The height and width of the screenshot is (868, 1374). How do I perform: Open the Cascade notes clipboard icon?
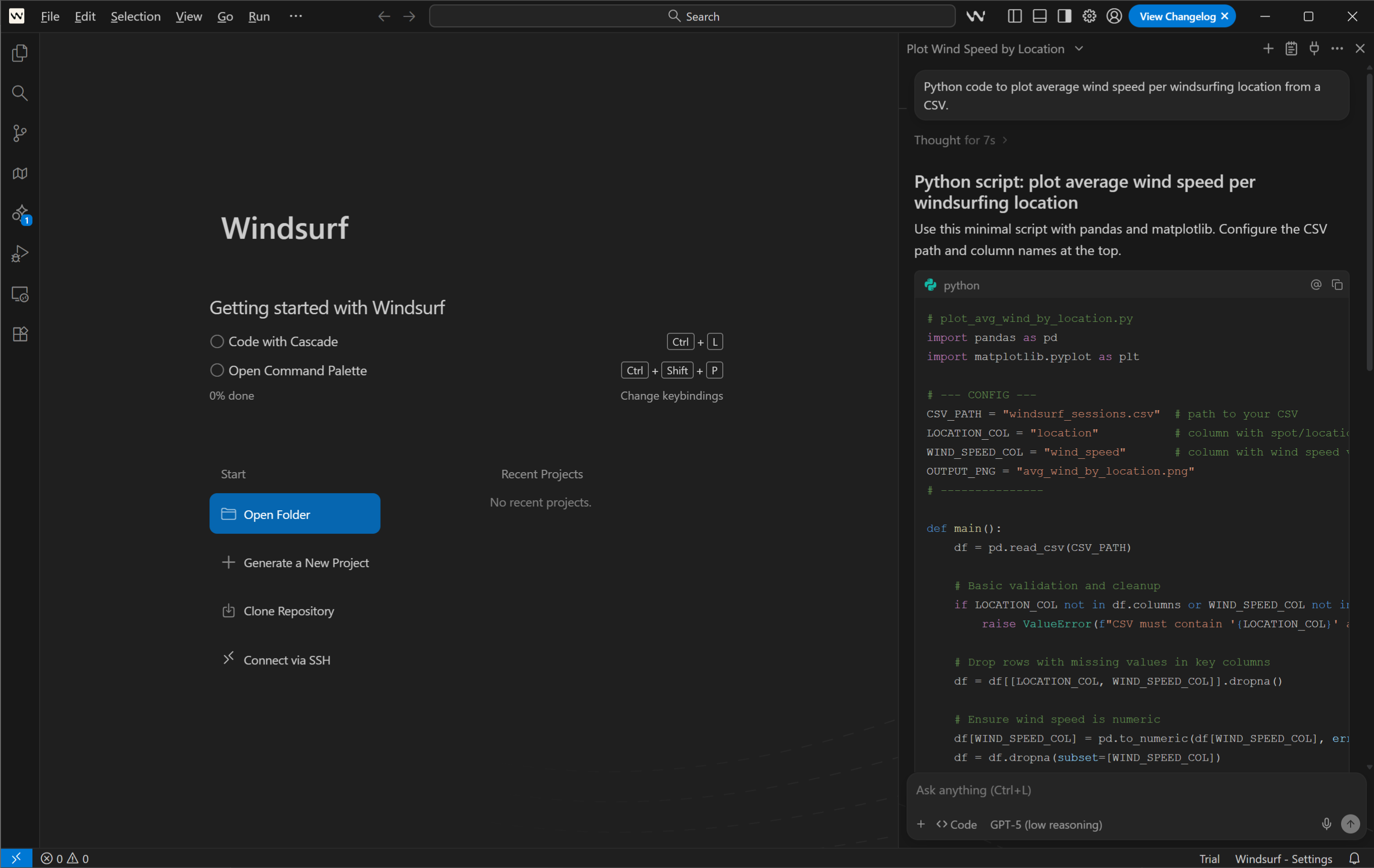point(1291,49)
